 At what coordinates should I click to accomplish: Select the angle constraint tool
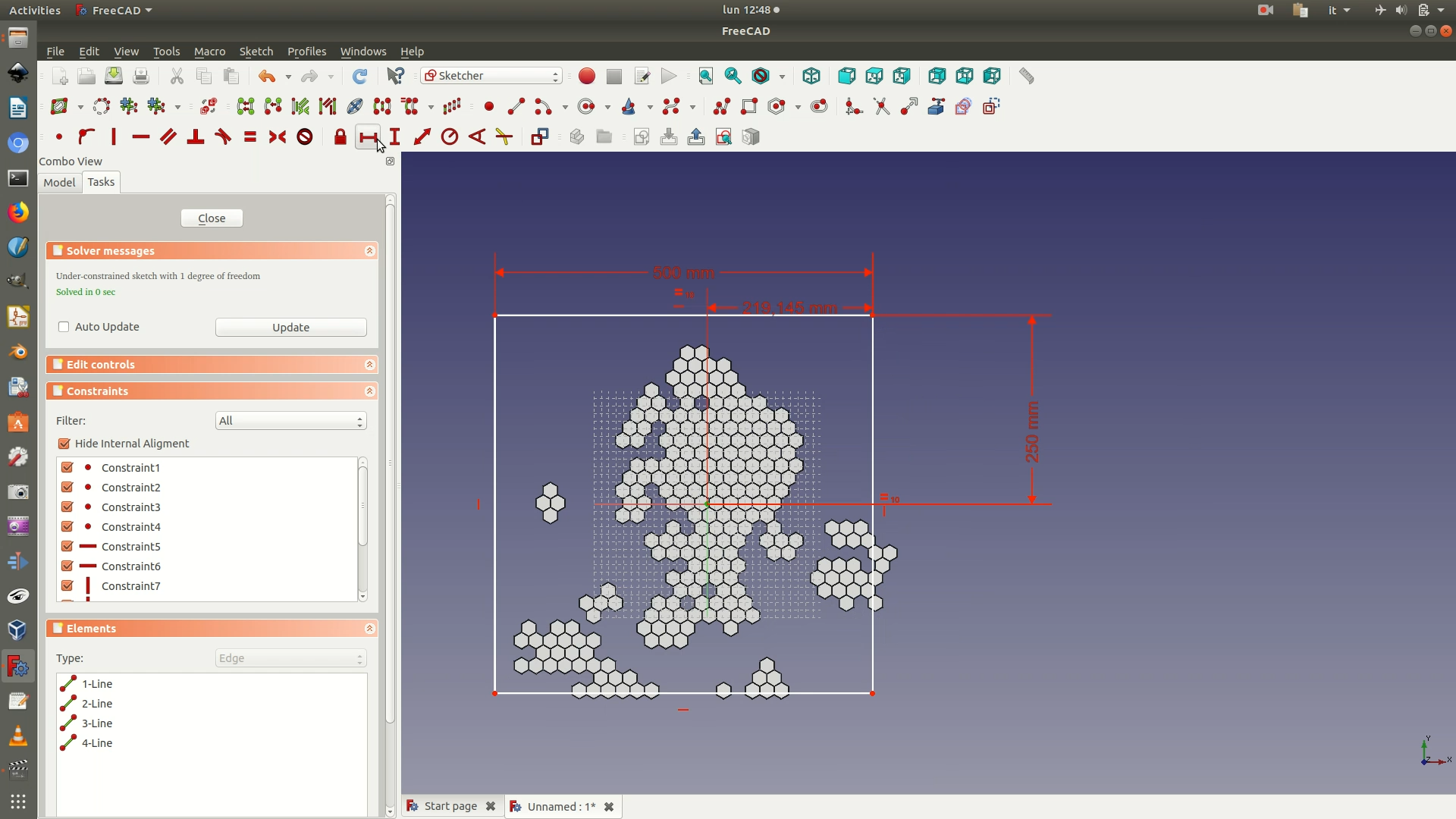(x=477, y=137)
